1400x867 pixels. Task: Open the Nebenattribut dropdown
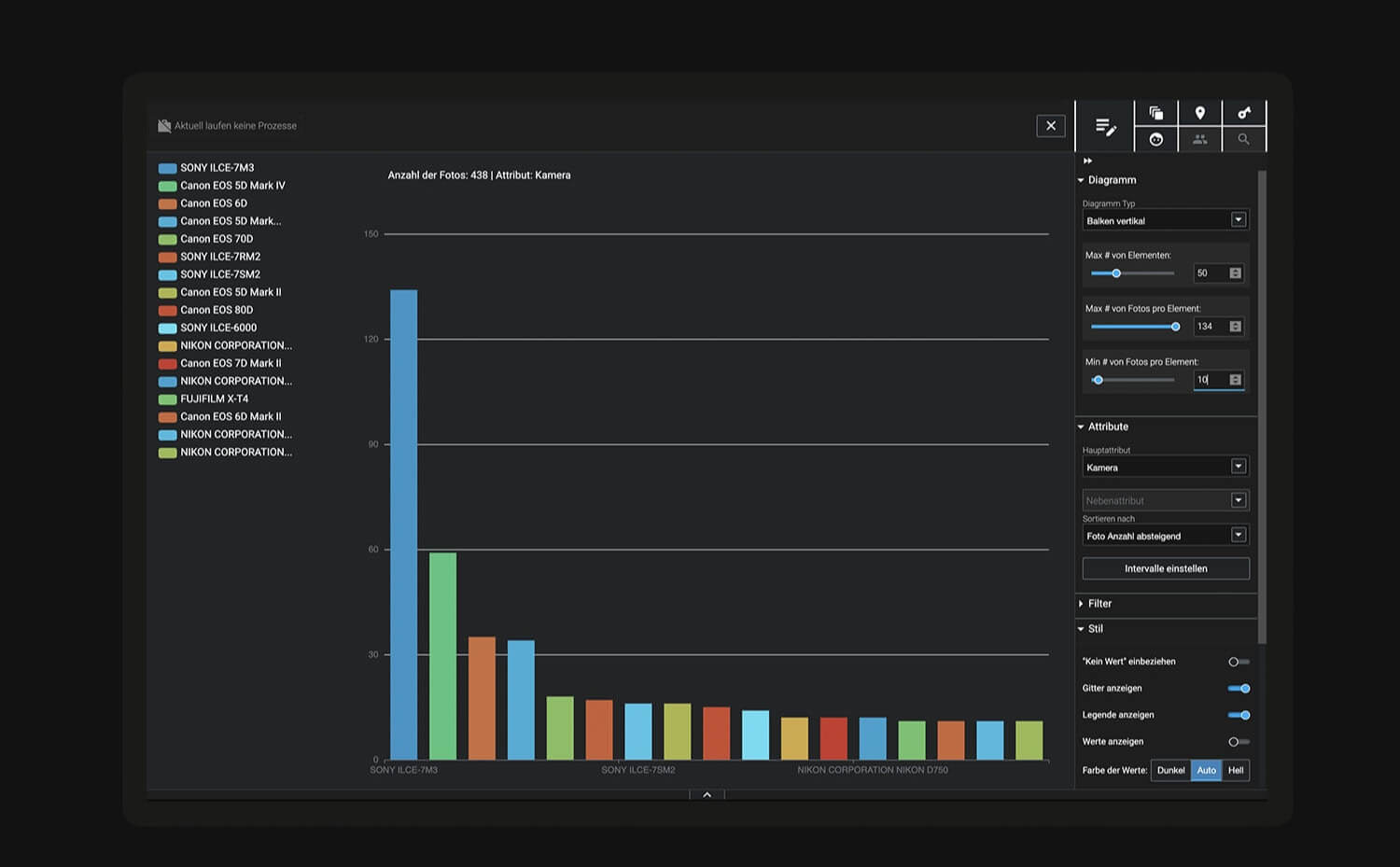coord(1166,500)
